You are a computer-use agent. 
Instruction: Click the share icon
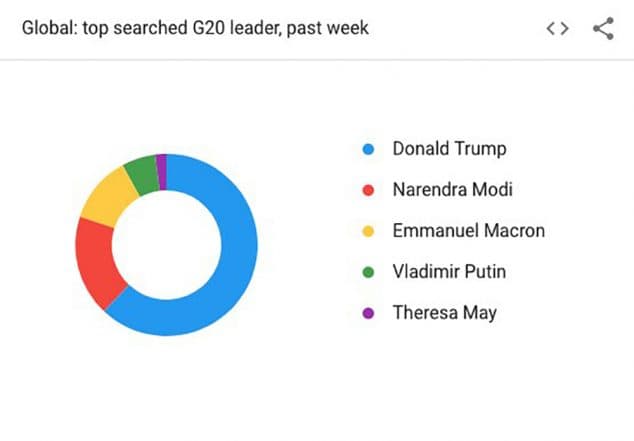coord(603,29)
